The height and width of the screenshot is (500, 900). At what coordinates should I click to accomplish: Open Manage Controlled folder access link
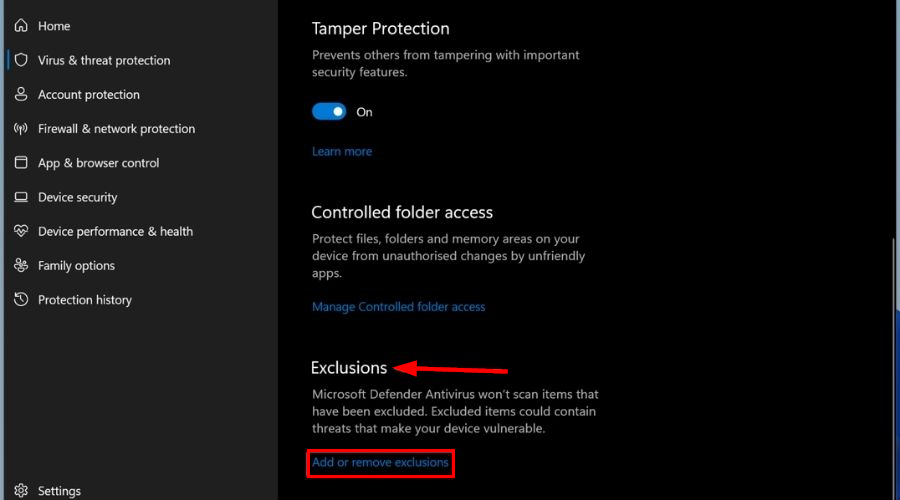tap(398, 307)
